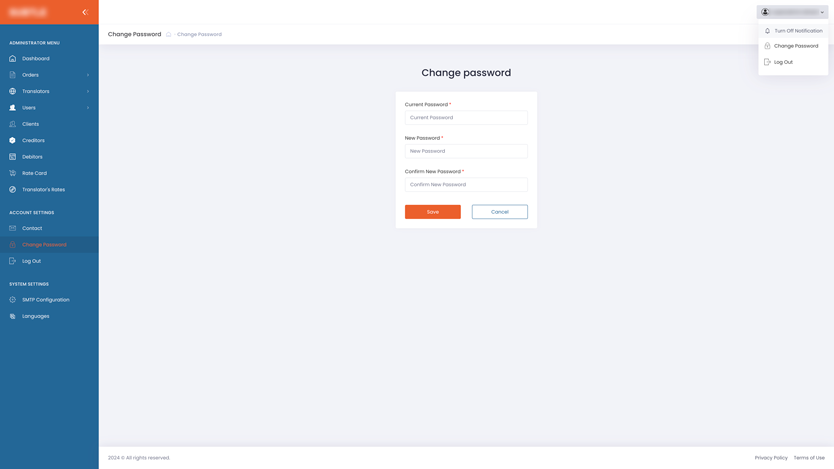Click the Clients icon in sidebar
The width and height of the screenshot is (834, 469).
click(13, 124)
